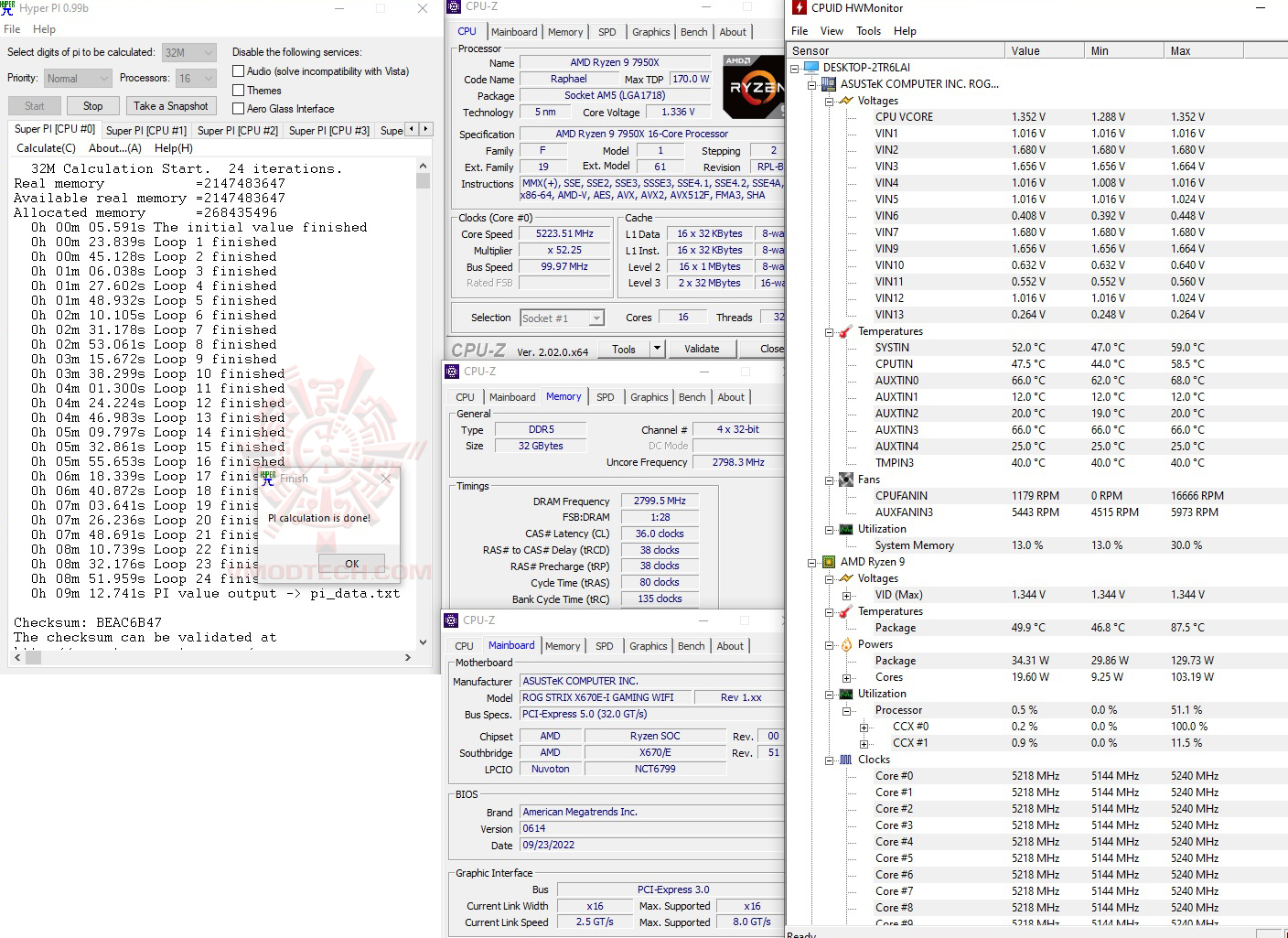This screenshot has width=1288, height=938.
Task: Click the Sensor column header in HWMonitor
Action: (896, 51)
